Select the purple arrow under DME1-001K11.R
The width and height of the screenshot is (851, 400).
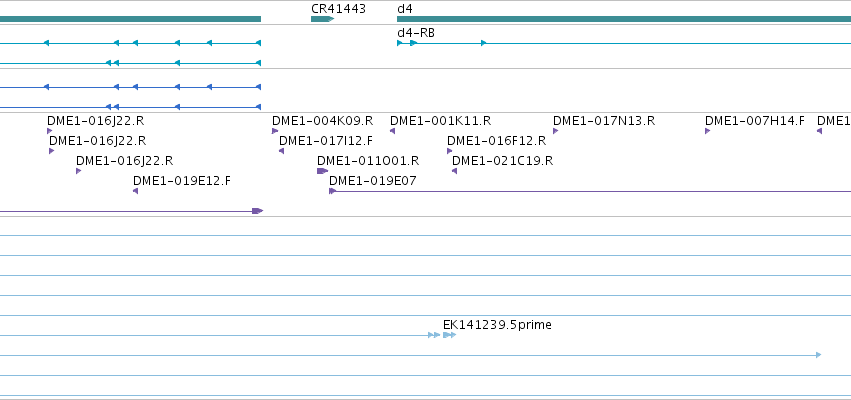392,131
